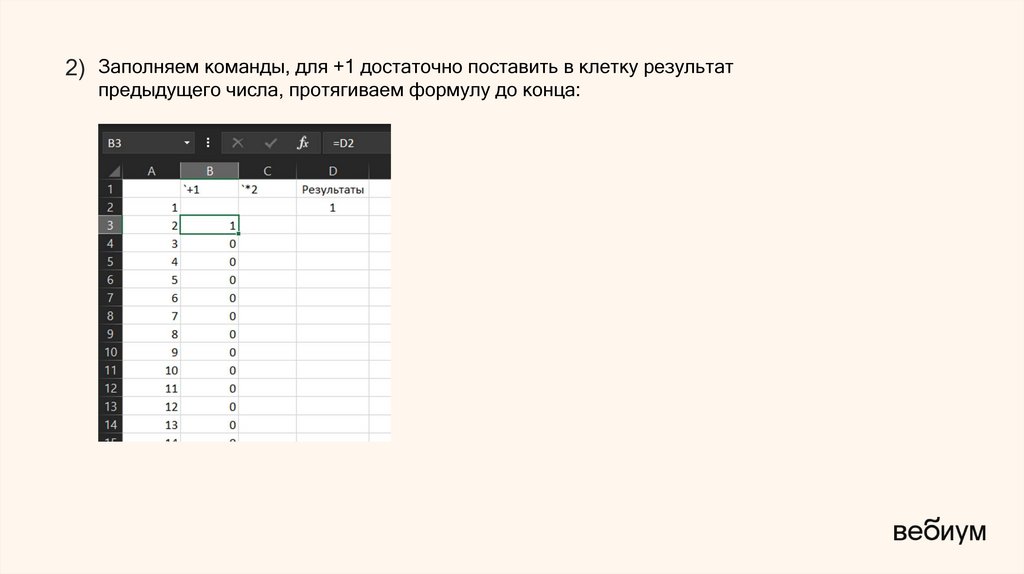This screenshot has height=574, width=1024.
Task: Select column C header
Action: click(x=267, y=171)
